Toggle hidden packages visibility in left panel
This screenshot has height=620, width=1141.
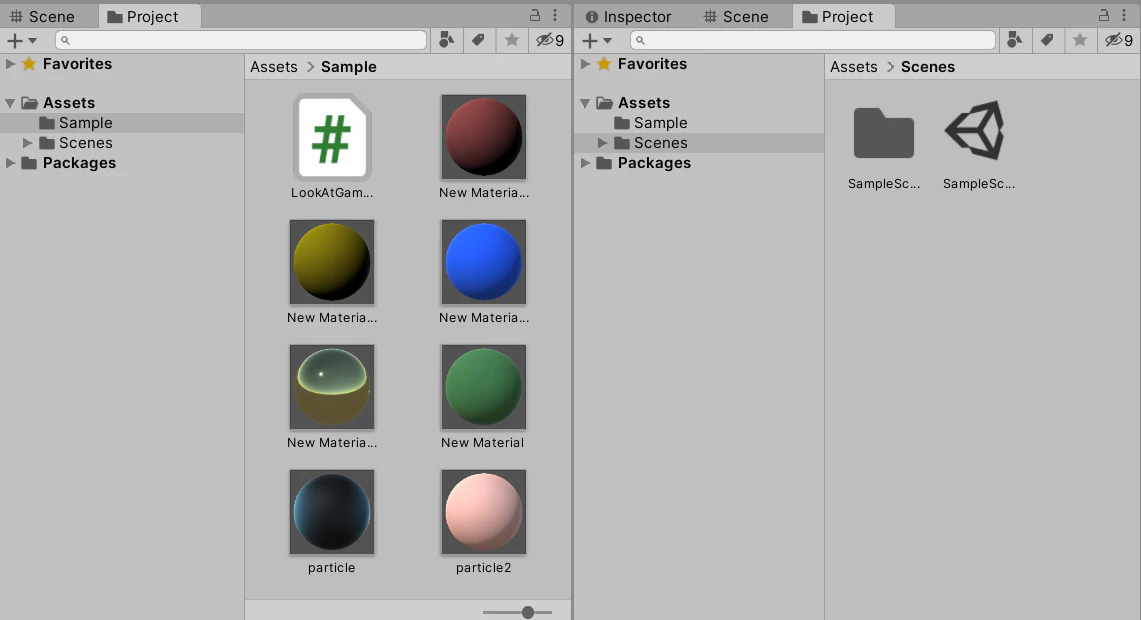(x=550, y=40)
